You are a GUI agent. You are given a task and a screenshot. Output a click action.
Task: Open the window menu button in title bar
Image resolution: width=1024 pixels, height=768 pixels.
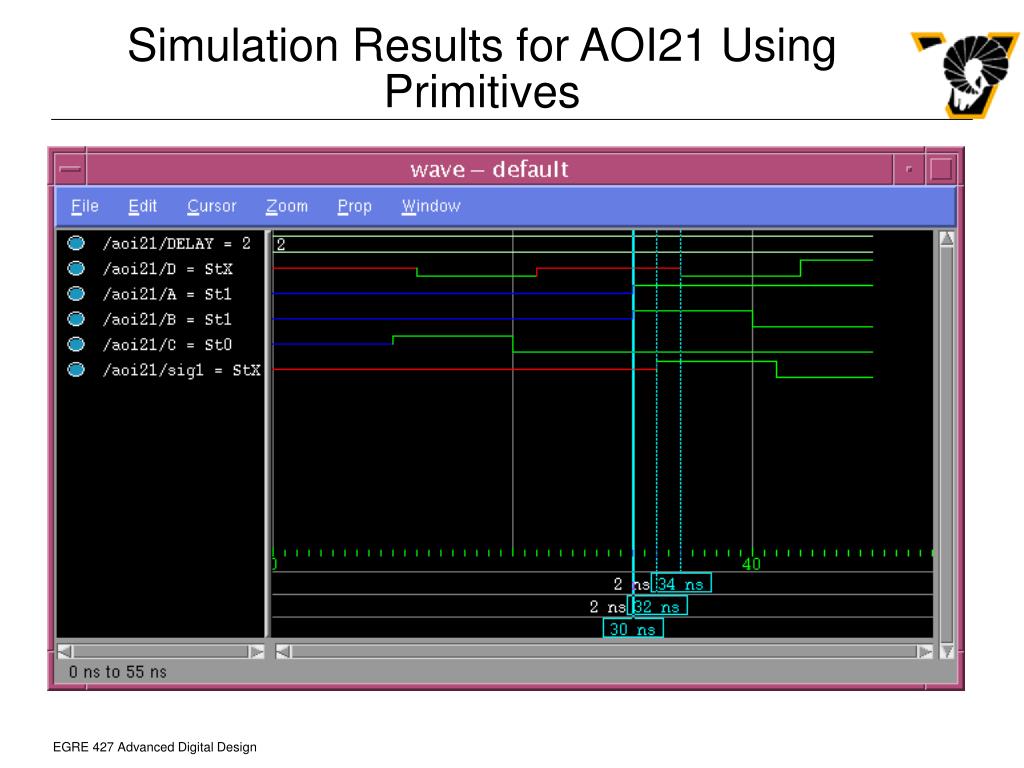(x=70, y=170)
